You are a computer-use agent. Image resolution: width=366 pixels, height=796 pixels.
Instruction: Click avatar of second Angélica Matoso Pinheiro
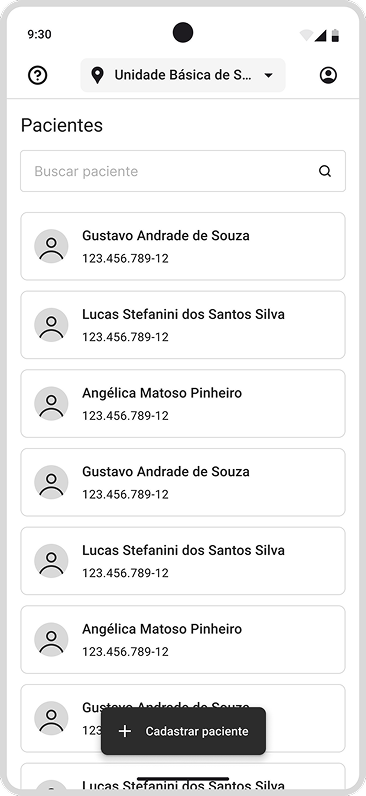point(51,640)
